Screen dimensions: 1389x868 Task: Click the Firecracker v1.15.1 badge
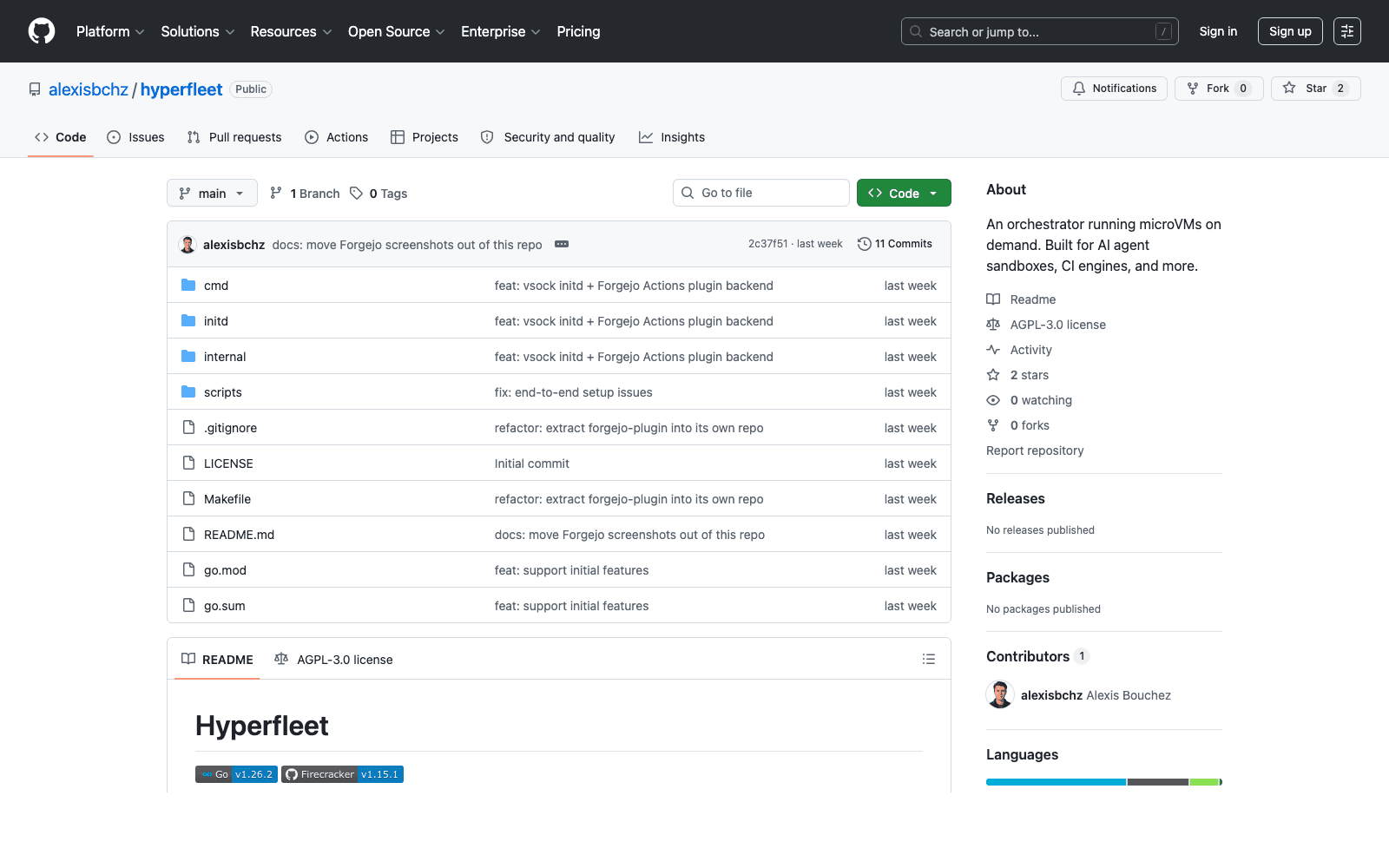342,774
